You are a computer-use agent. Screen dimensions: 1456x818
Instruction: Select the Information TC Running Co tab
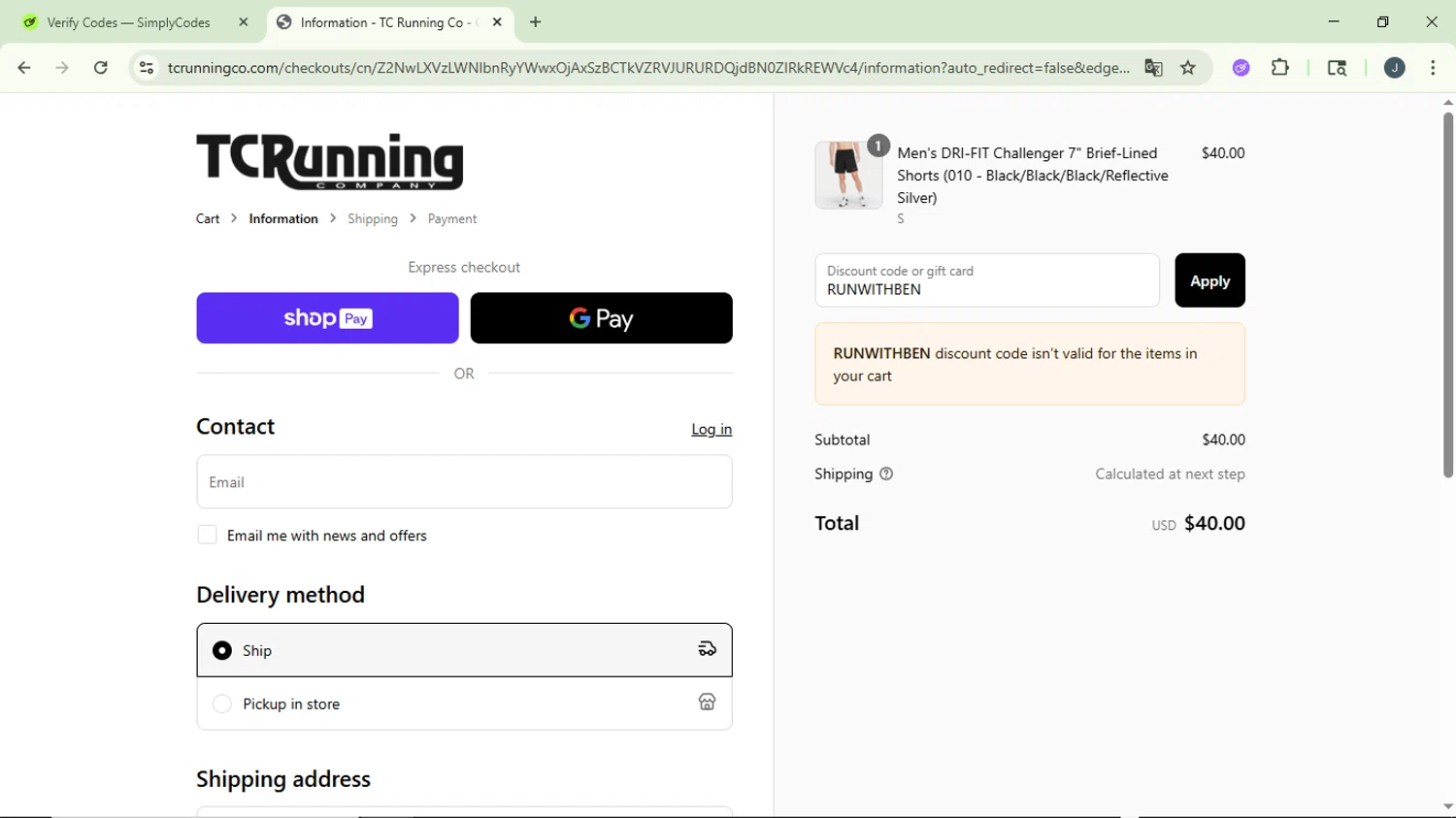coord(388,22)
